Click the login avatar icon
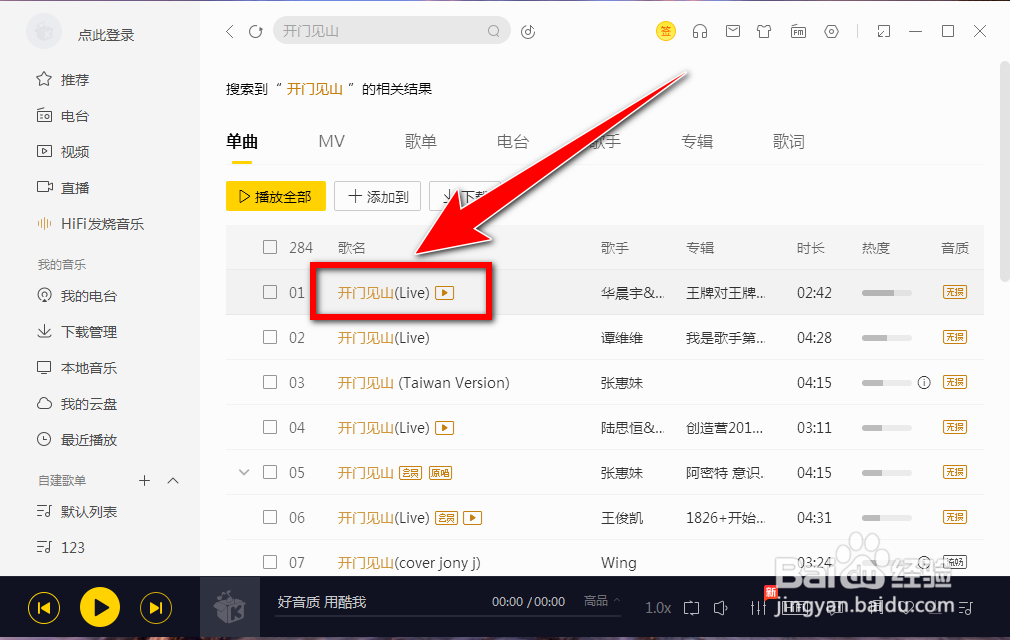1010x640 pixels. 44,31
